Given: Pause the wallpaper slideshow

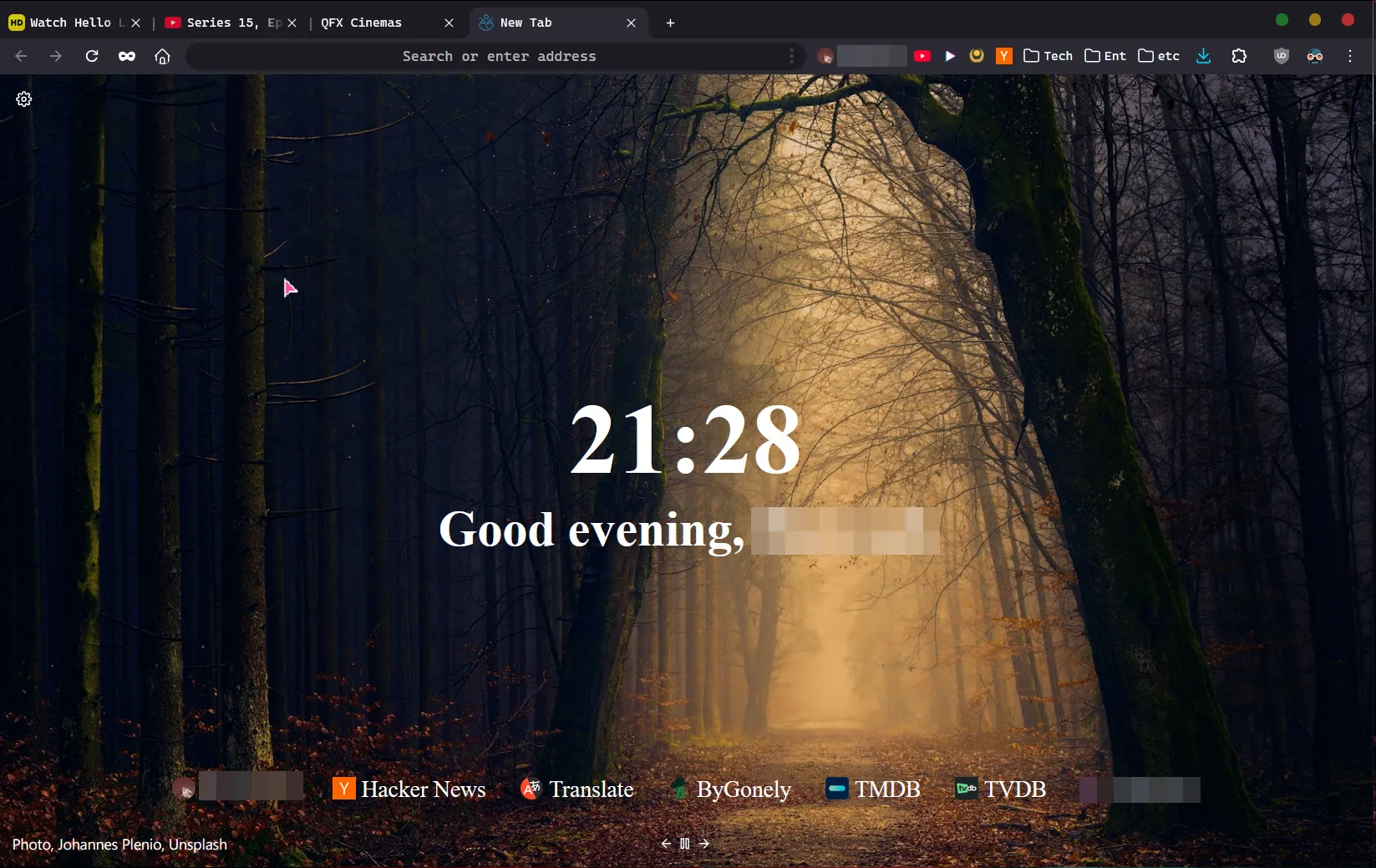Looking at the screenshot, I should 684,844.
